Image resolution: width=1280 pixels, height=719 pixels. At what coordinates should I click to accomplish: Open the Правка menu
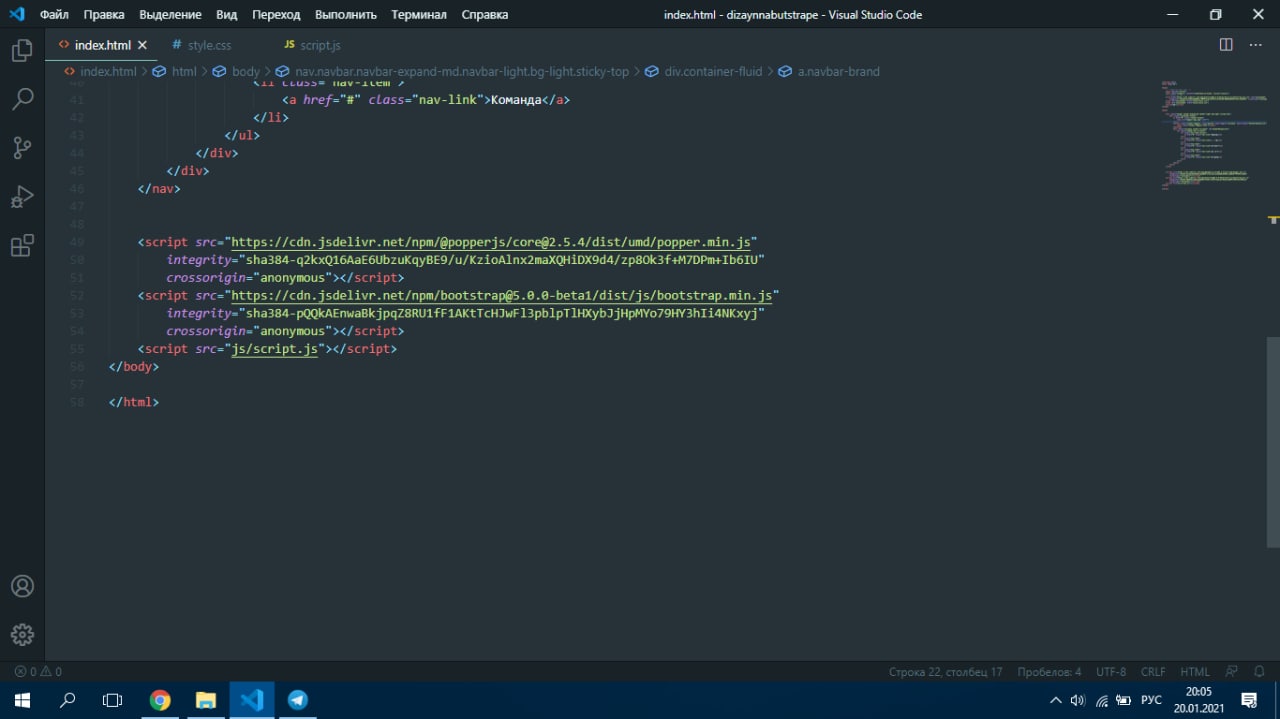coord(104,15)
